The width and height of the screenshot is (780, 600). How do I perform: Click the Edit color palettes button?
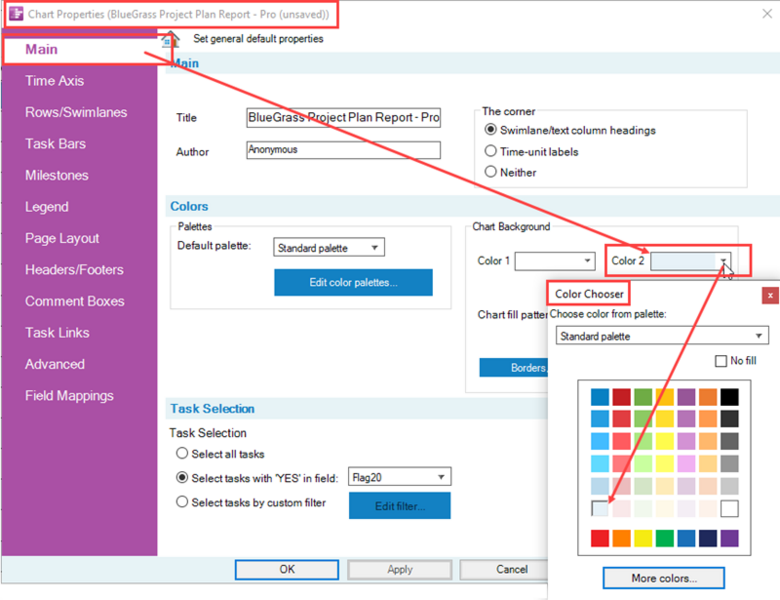click(353, 283)
